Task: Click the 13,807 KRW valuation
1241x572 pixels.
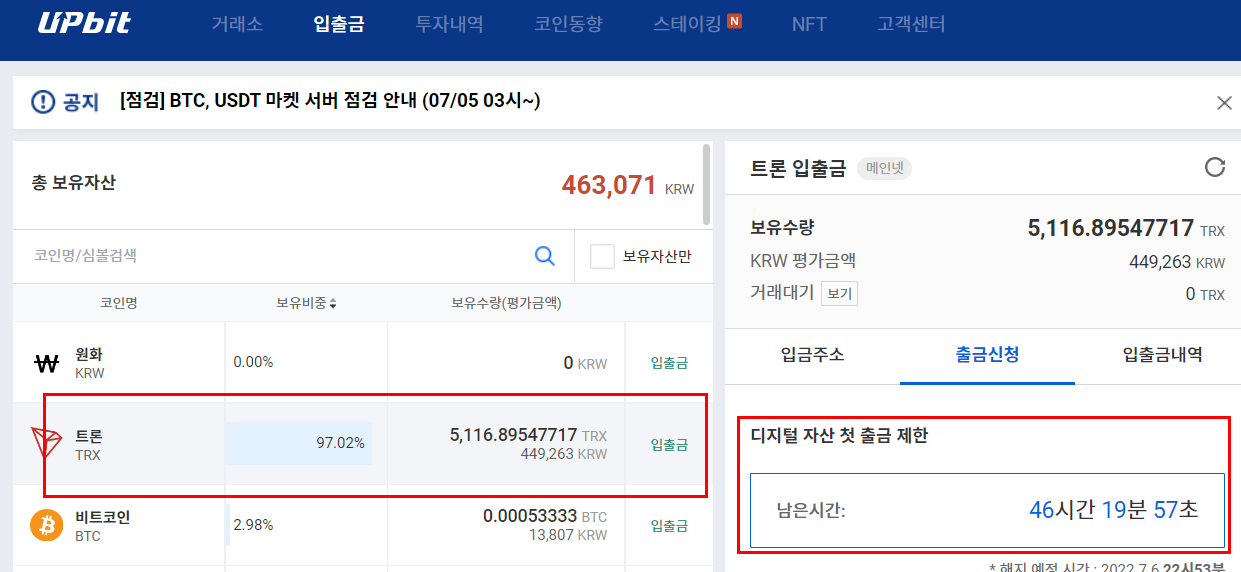Action: (567, 535)
